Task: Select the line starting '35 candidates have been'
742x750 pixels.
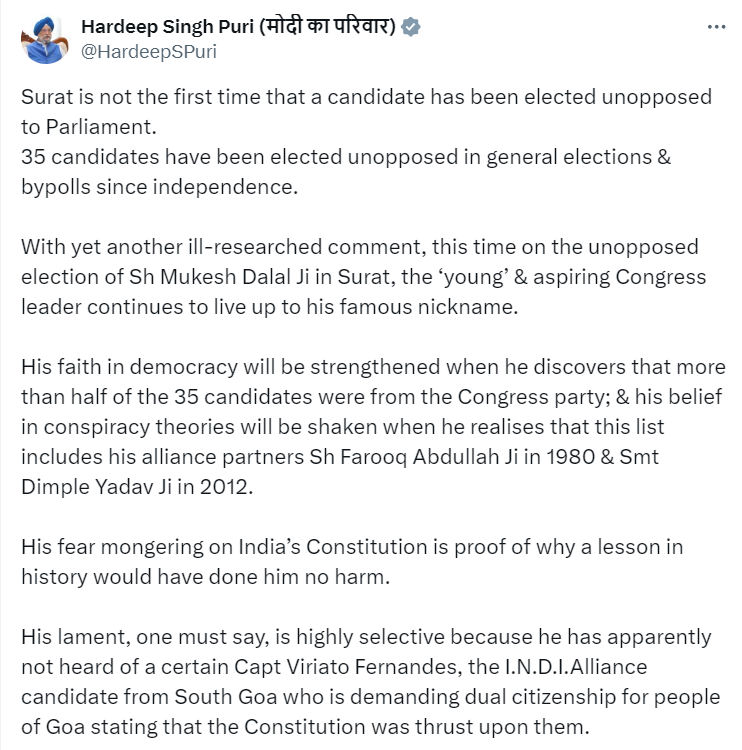Action: 346,172
